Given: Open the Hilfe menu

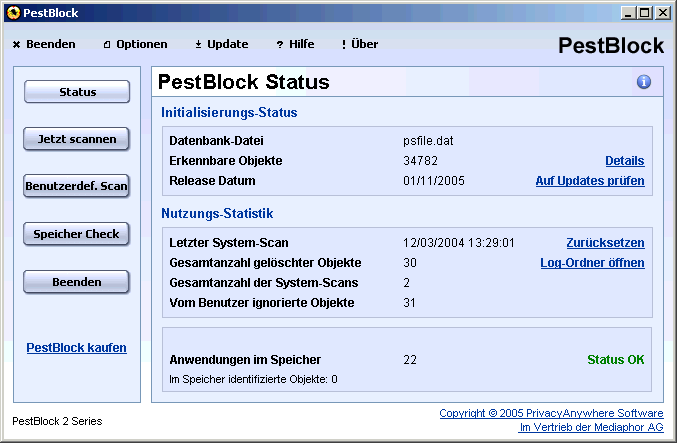Looking at the screenshot, I should 295,44.
